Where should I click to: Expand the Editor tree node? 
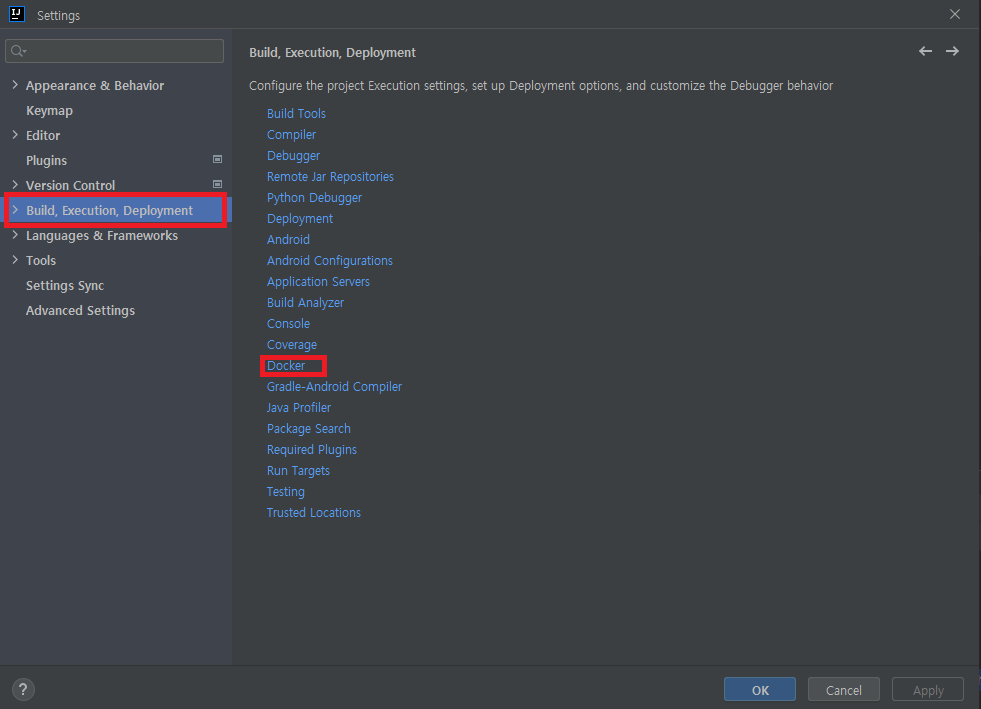click(x=15, y=135)
